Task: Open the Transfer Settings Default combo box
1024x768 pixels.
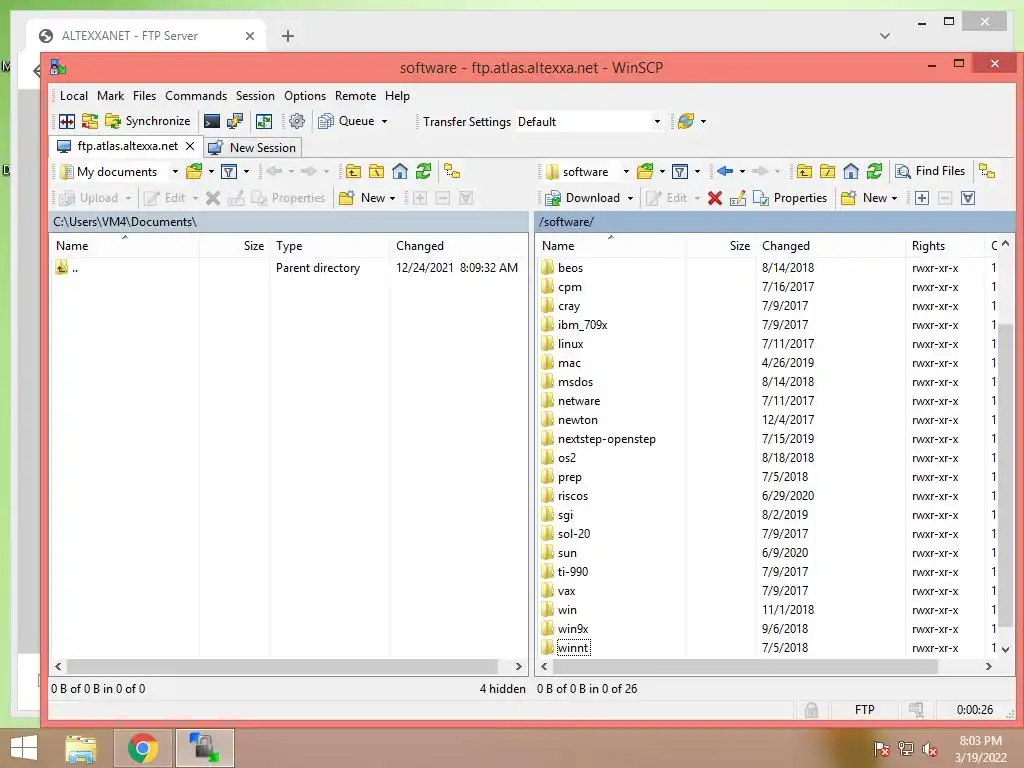Action: pos(589,121)
